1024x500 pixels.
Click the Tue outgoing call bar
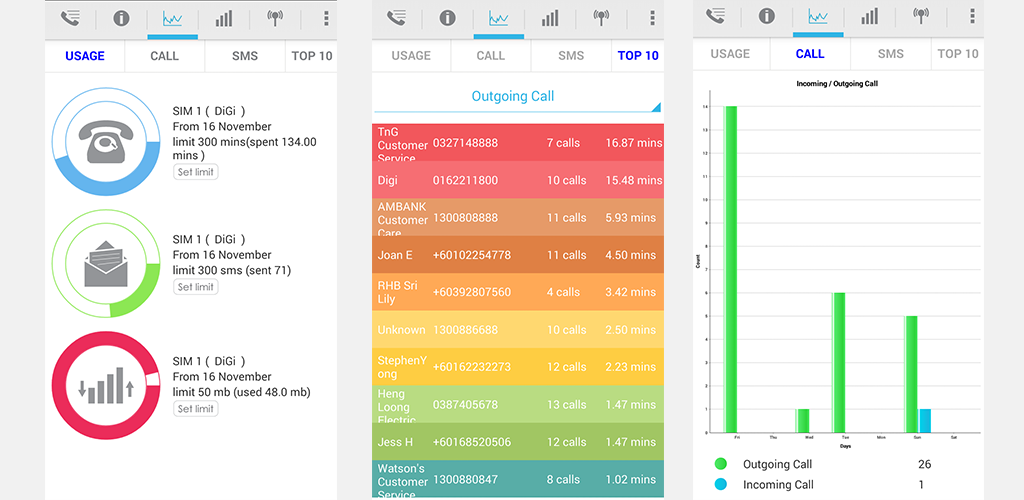[839, 362]
